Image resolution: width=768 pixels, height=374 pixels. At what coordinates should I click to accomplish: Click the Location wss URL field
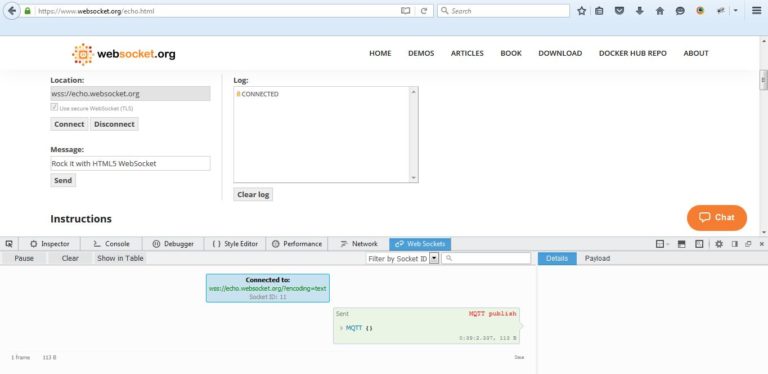point(130,94)
